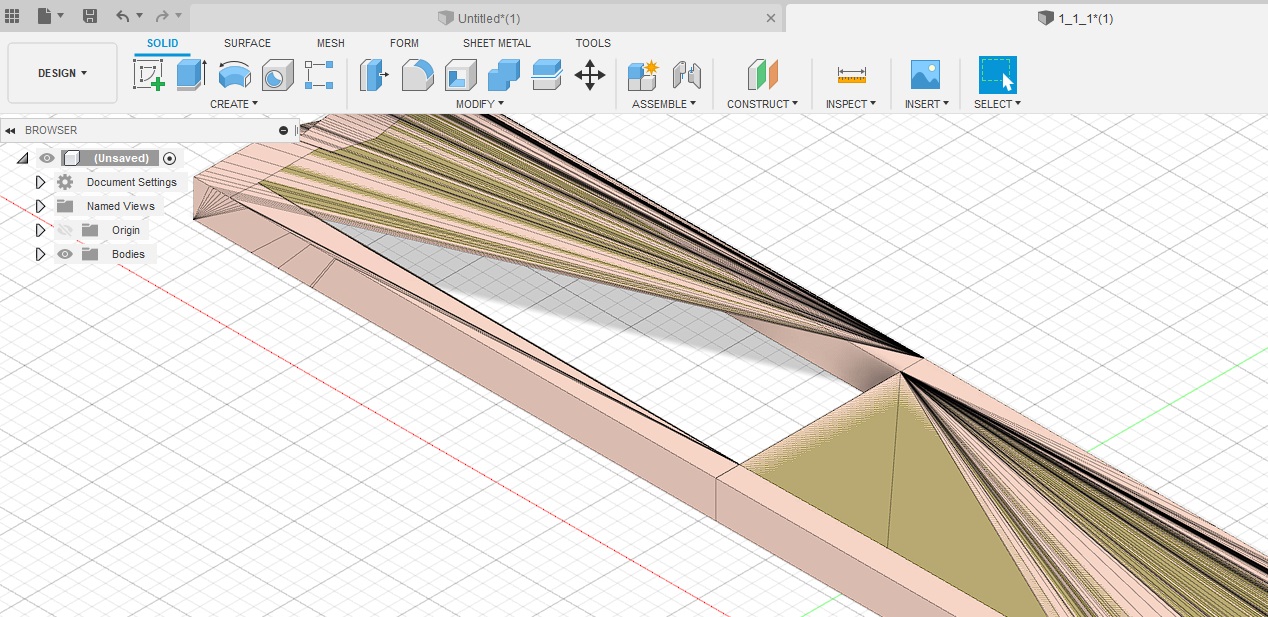The height and width of the screenshot is (617, 1268).
Task: Select the Offset Face tool
Action: pos(547,75)
